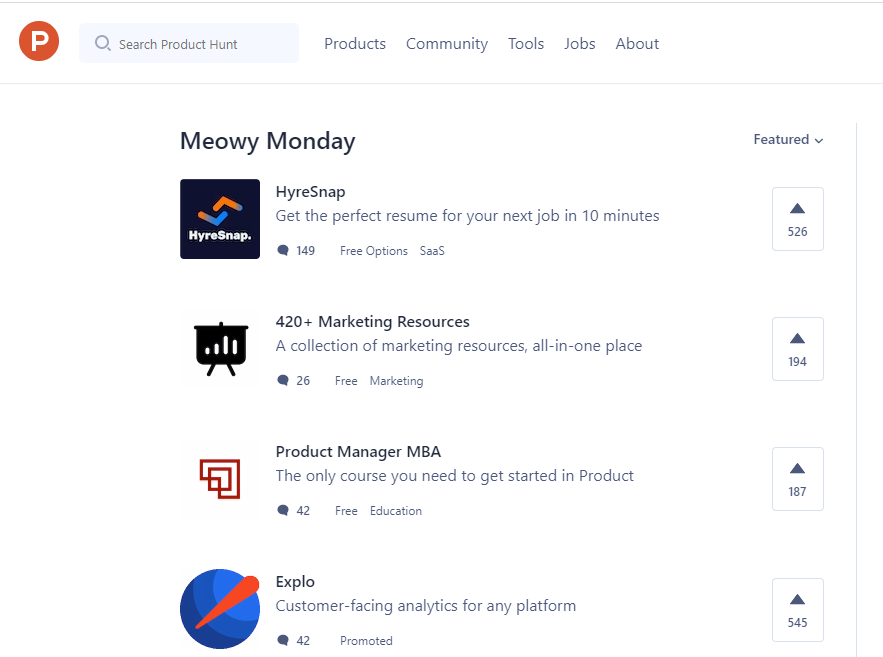883x657 pixels.
Task: Select the Tools menu item
Action: coord(526,43)
